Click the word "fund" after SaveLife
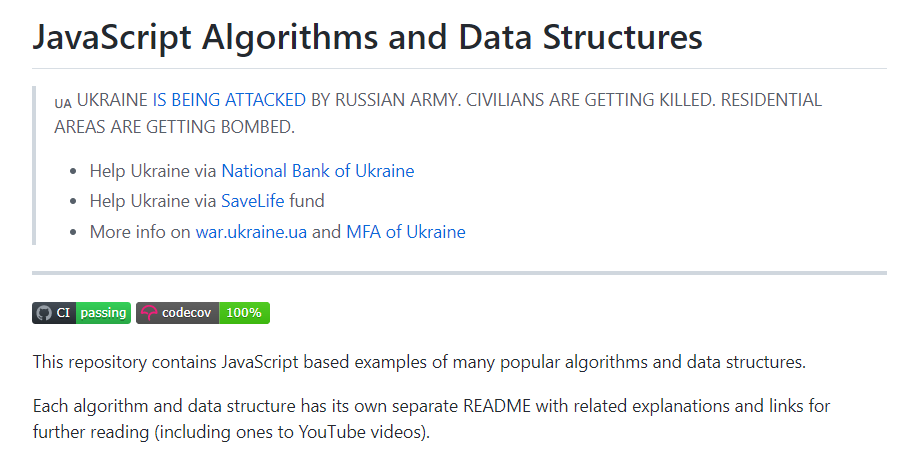The height and width of the screenshot is (462, 919). pyautogui.click(x=307, y=201)
